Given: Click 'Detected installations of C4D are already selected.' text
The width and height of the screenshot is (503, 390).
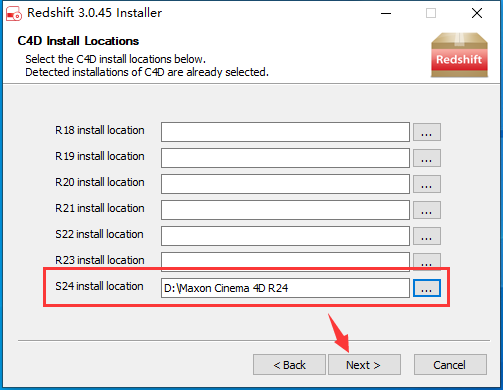Looking at the screenshot, I should (147, 72).
